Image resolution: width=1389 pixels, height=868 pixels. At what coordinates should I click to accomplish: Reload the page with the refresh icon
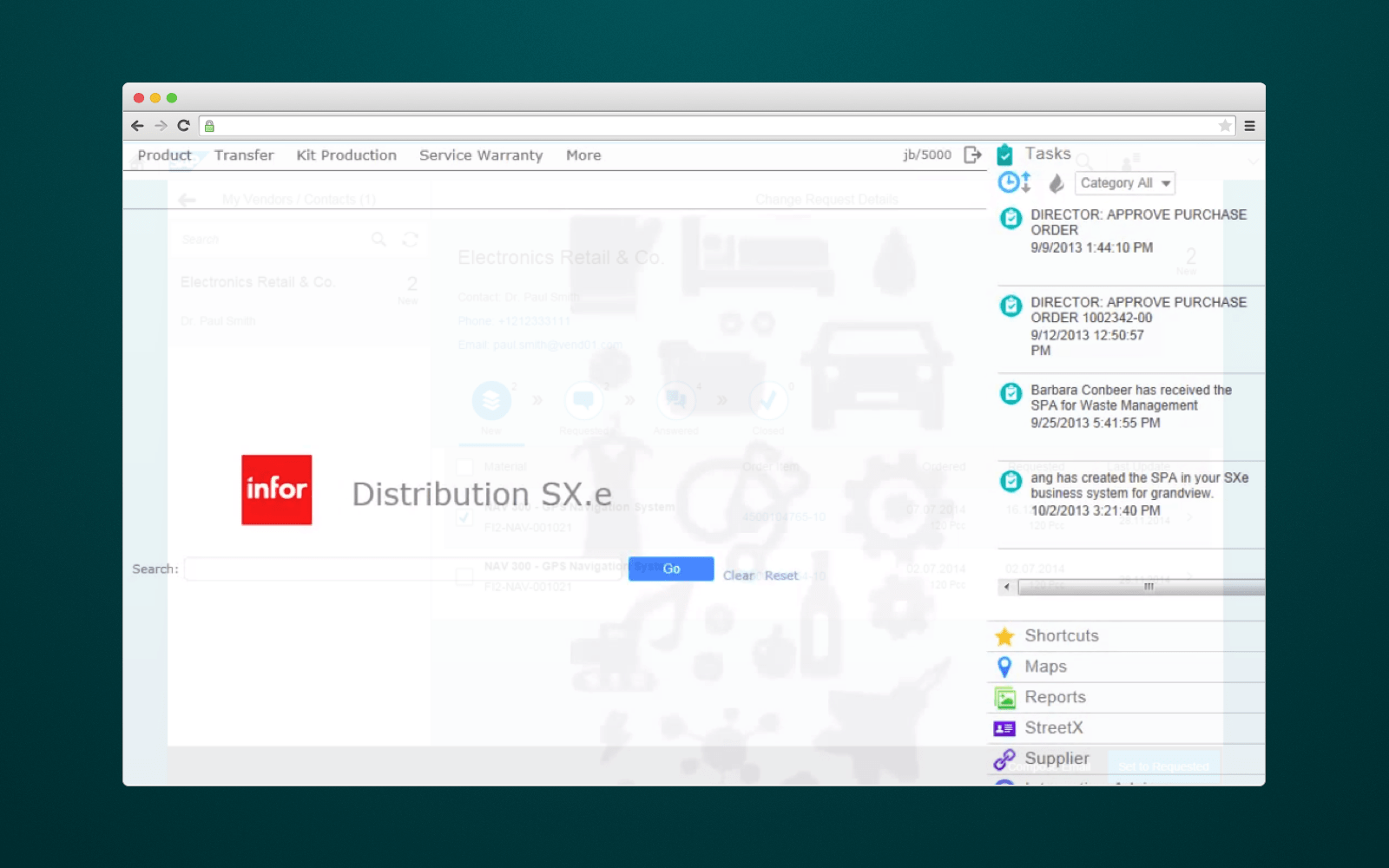point(183,126)
